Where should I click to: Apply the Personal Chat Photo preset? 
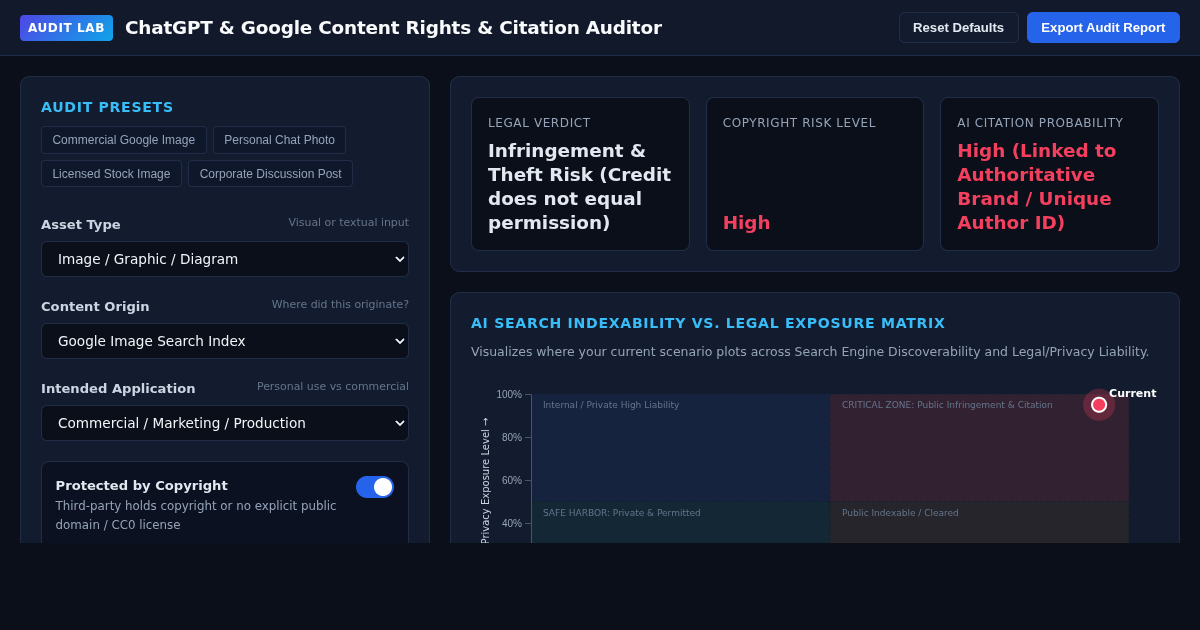click(279, 140)
